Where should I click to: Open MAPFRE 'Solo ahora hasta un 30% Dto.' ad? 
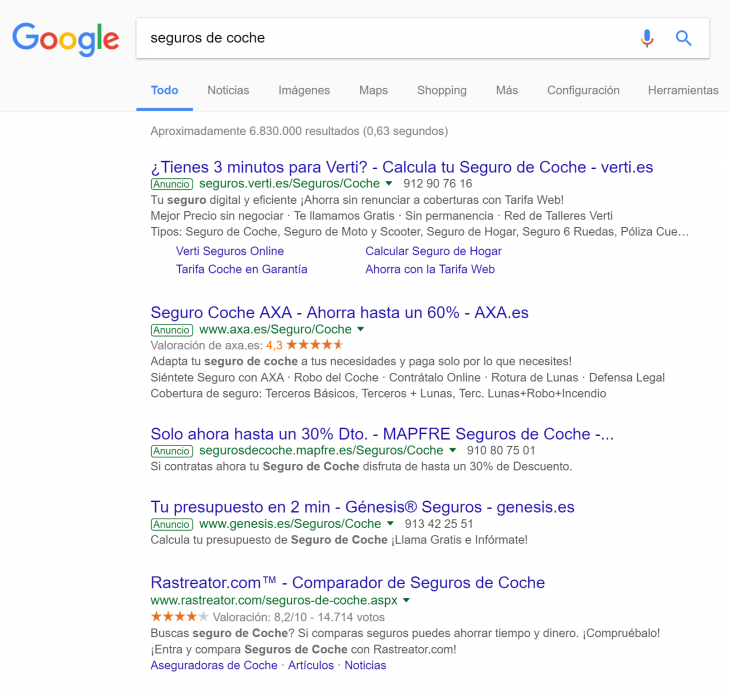click(382, 434)
